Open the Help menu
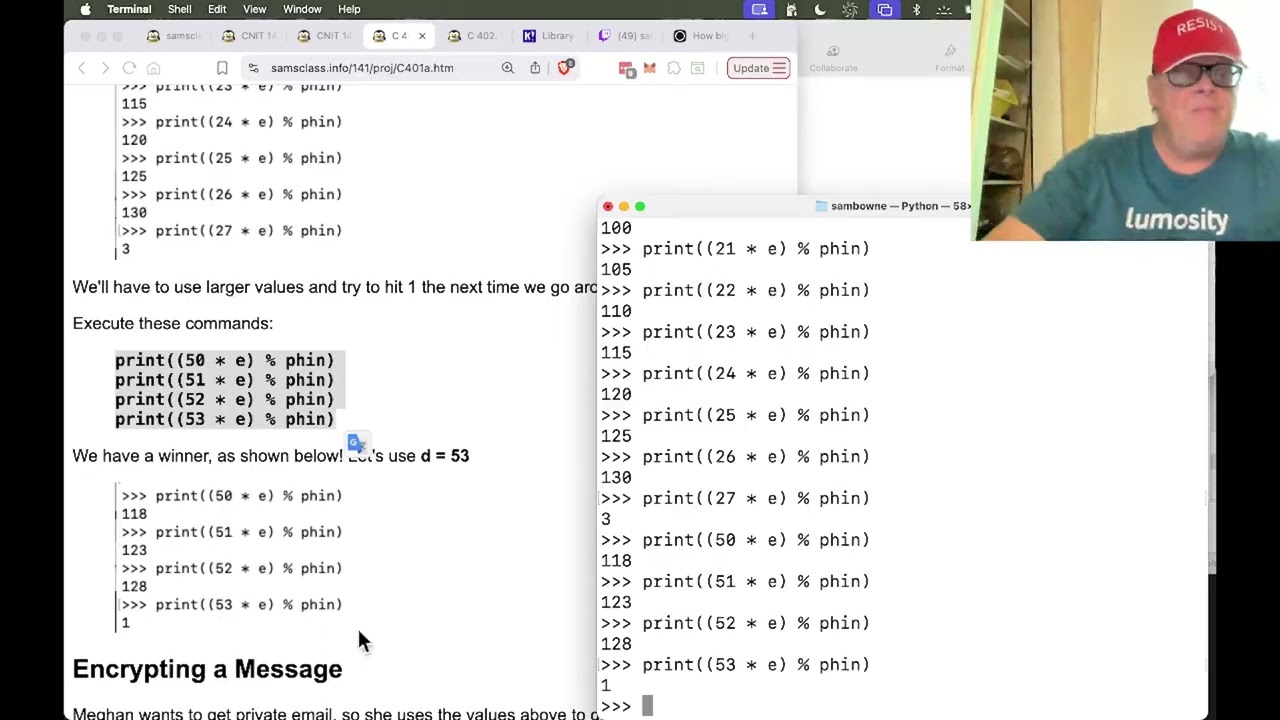This screenshot has height=720, width=1280. (x=349, y=10)
